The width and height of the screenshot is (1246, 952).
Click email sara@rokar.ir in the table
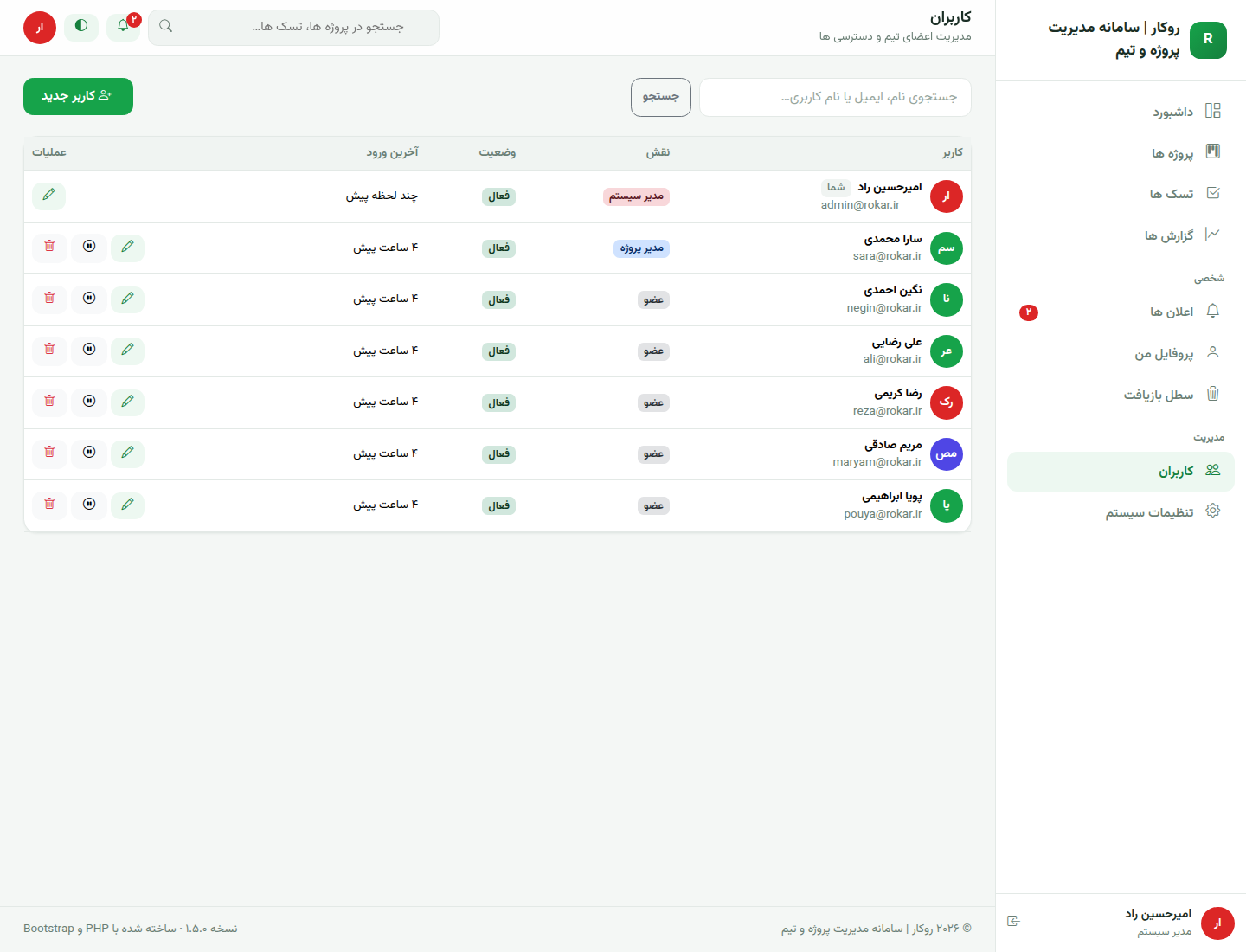click(x=887, y=256)
